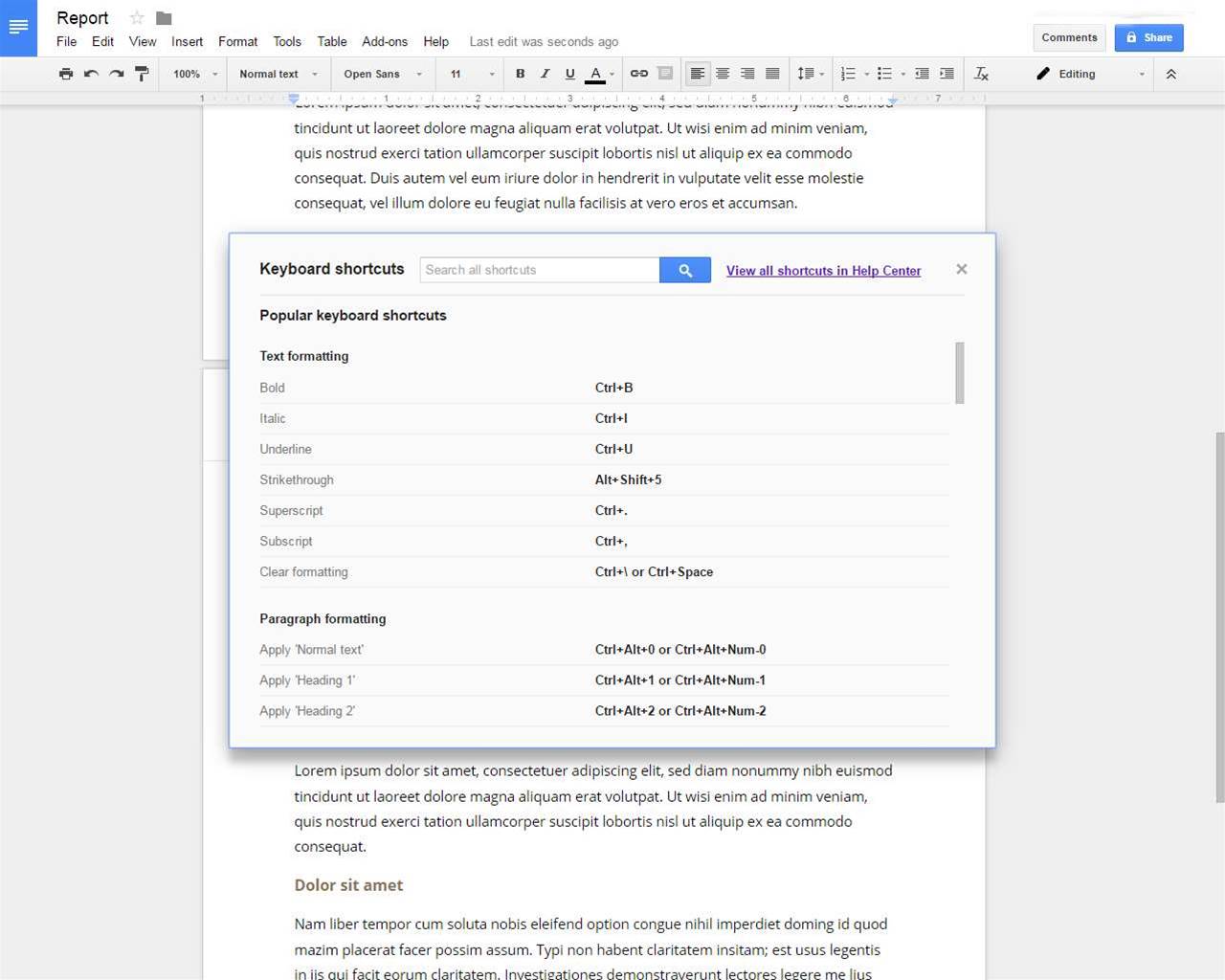
Task: Click the right indent ruler marker
Action: click(893, 100)
